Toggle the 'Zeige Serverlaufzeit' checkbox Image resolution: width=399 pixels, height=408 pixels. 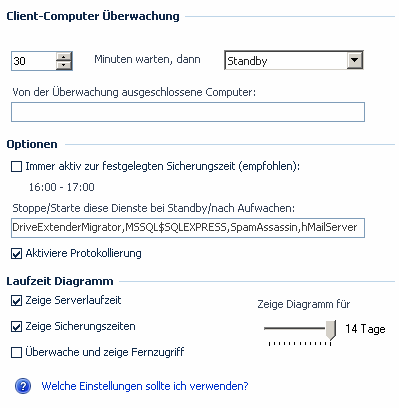16,301
